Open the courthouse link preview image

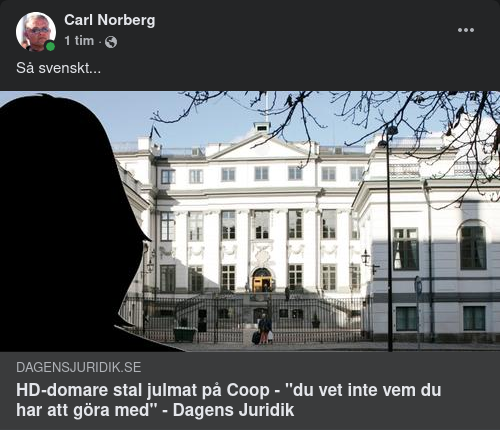click(250, 221)
